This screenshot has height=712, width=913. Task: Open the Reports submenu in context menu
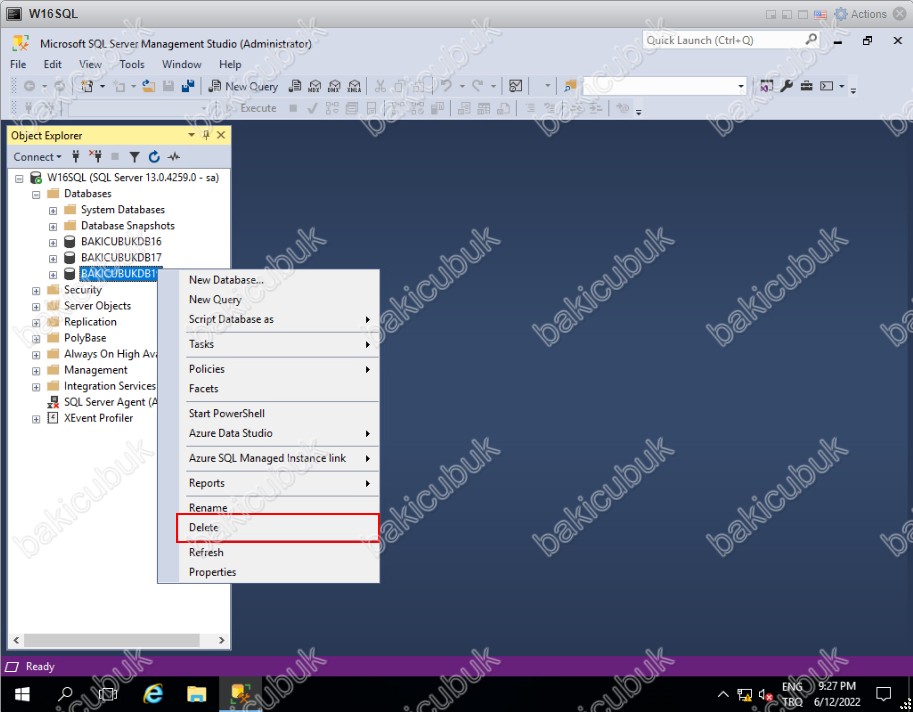coord(278,483)
